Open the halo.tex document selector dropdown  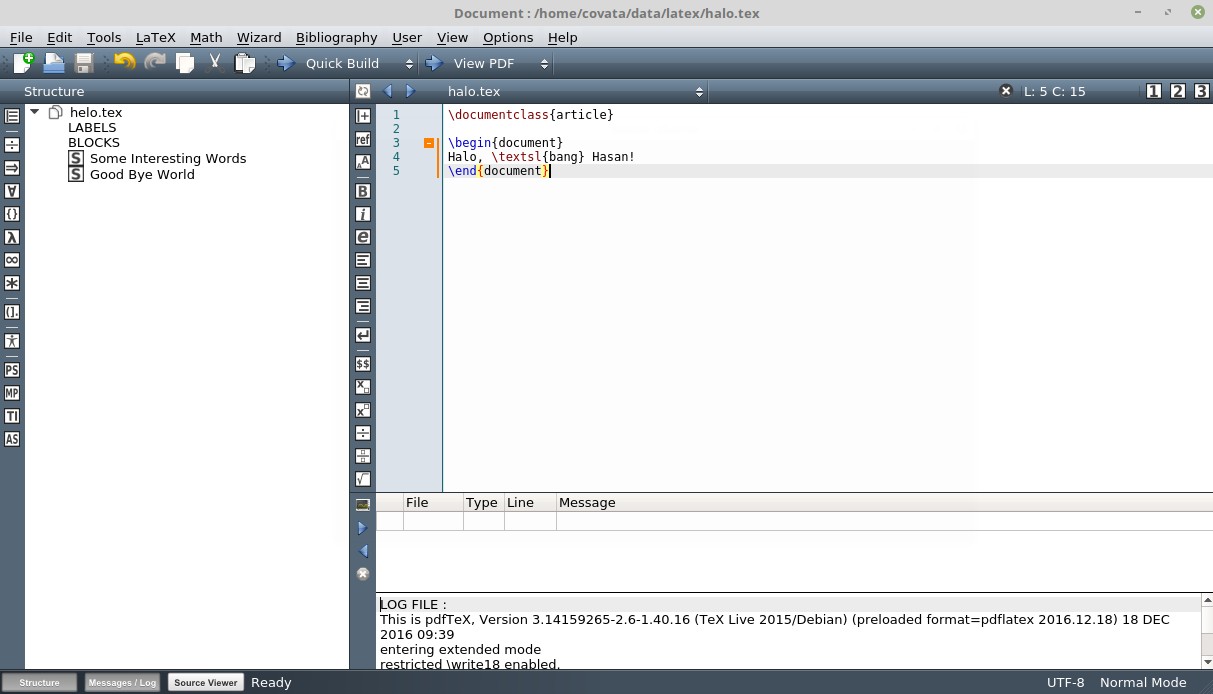pos(699,92)
